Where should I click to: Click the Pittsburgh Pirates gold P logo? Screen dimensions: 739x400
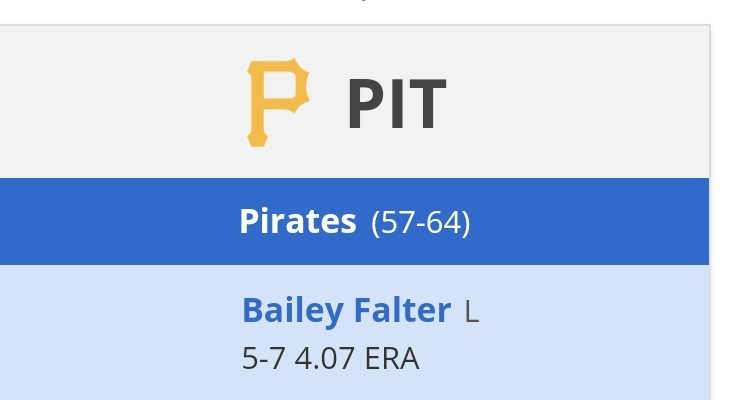[278, 102]
